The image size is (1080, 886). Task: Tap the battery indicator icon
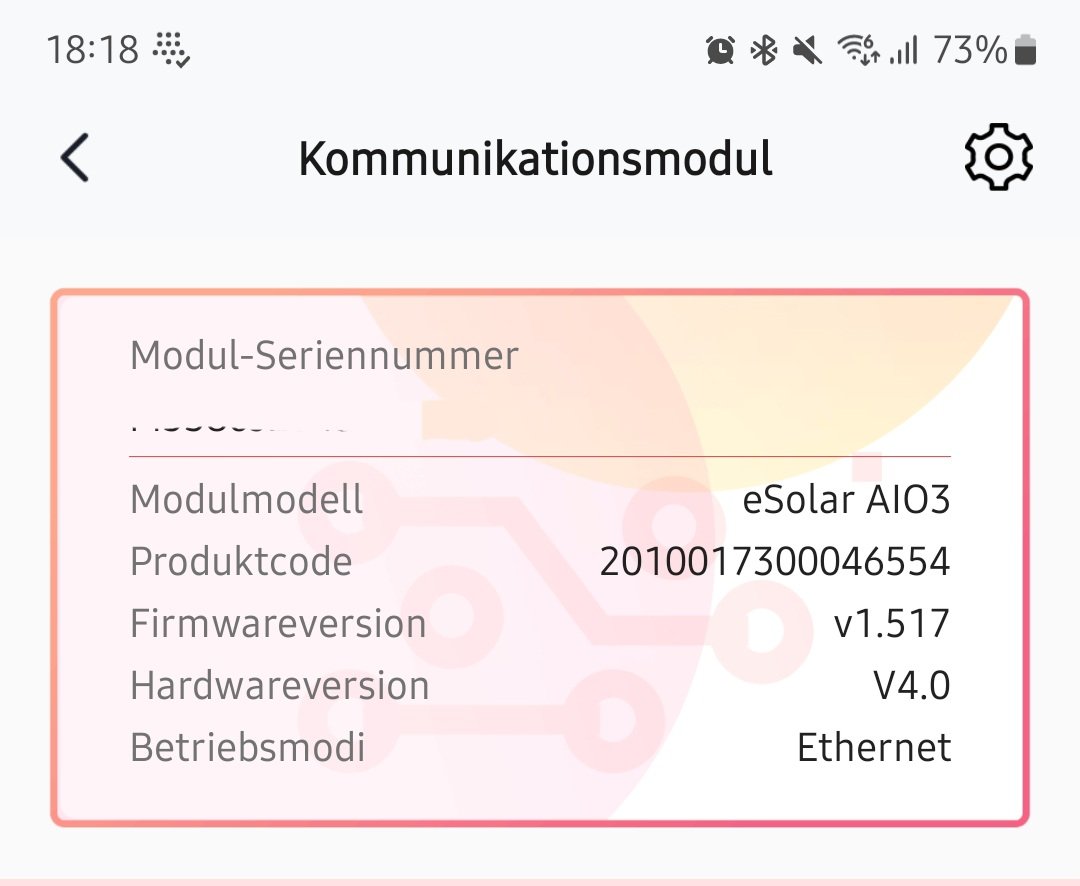tap(1025, 50)
